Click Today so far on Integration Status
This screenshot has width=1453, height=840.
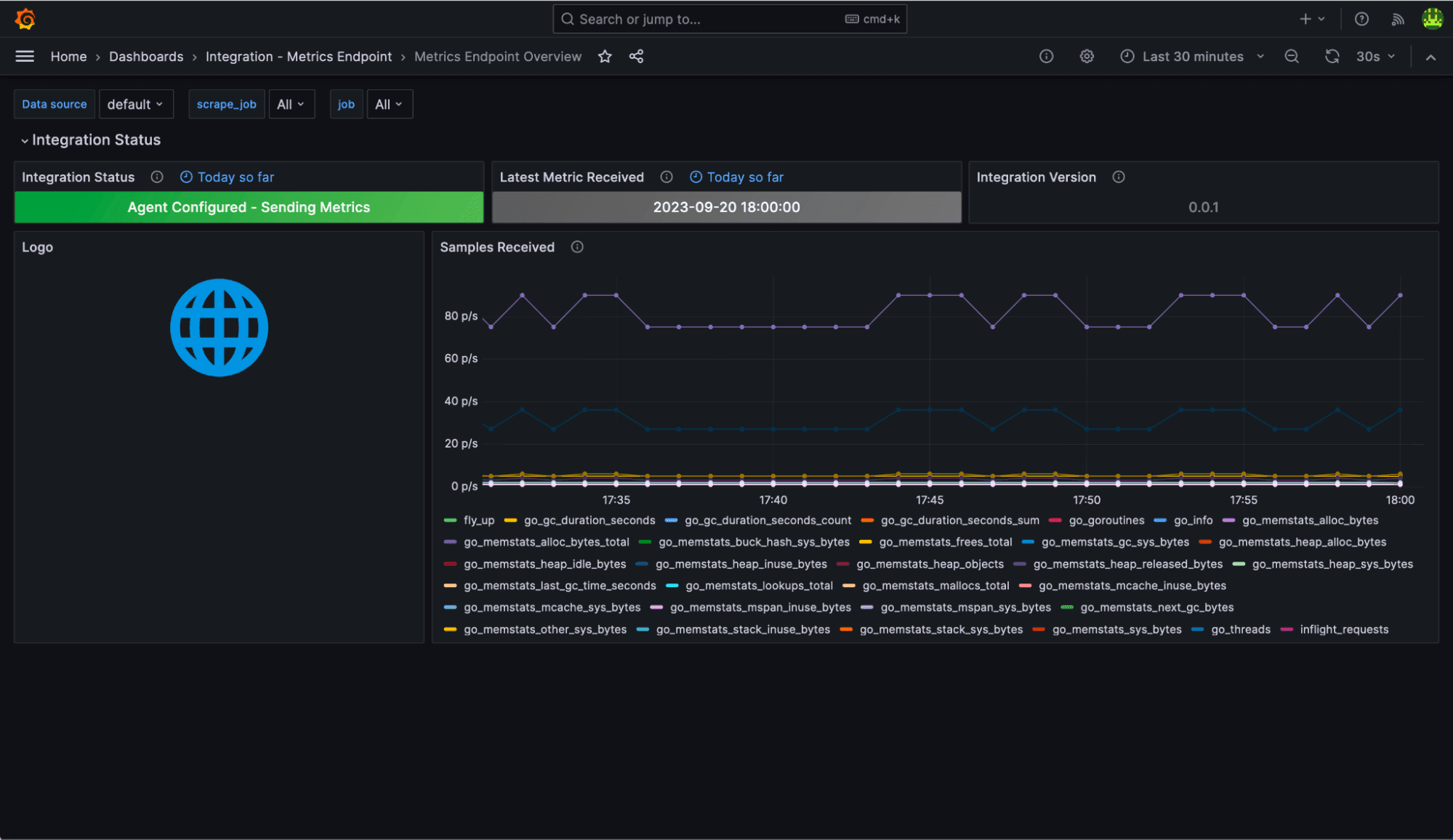[x=226, y=177]
